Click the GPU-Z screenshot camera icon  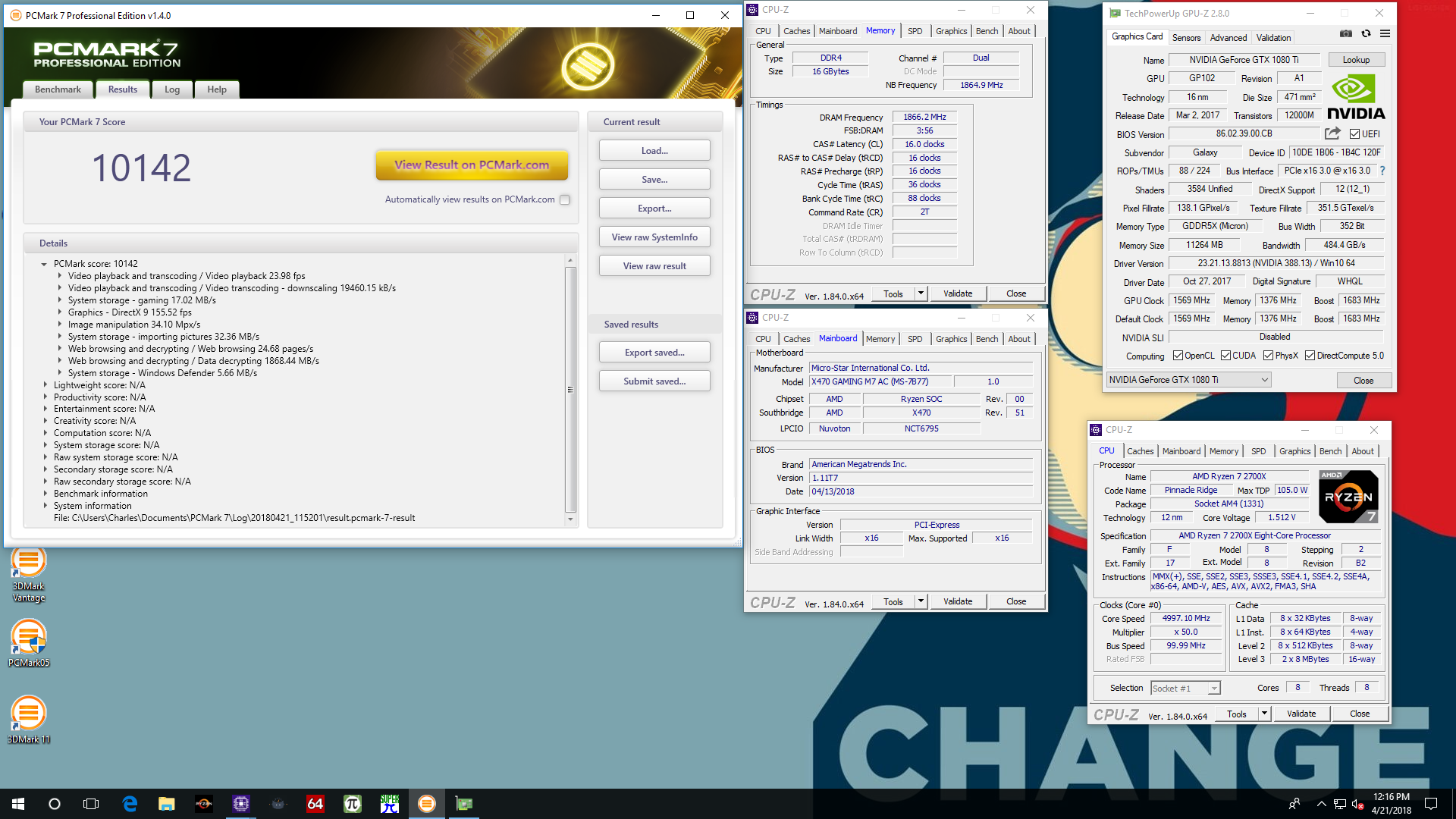1345,34
